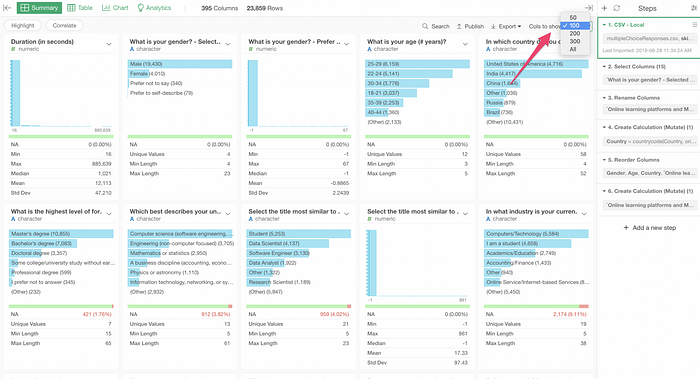
Task: Collapse step 1. CSV - Local
Action: [x=604, y=25]
